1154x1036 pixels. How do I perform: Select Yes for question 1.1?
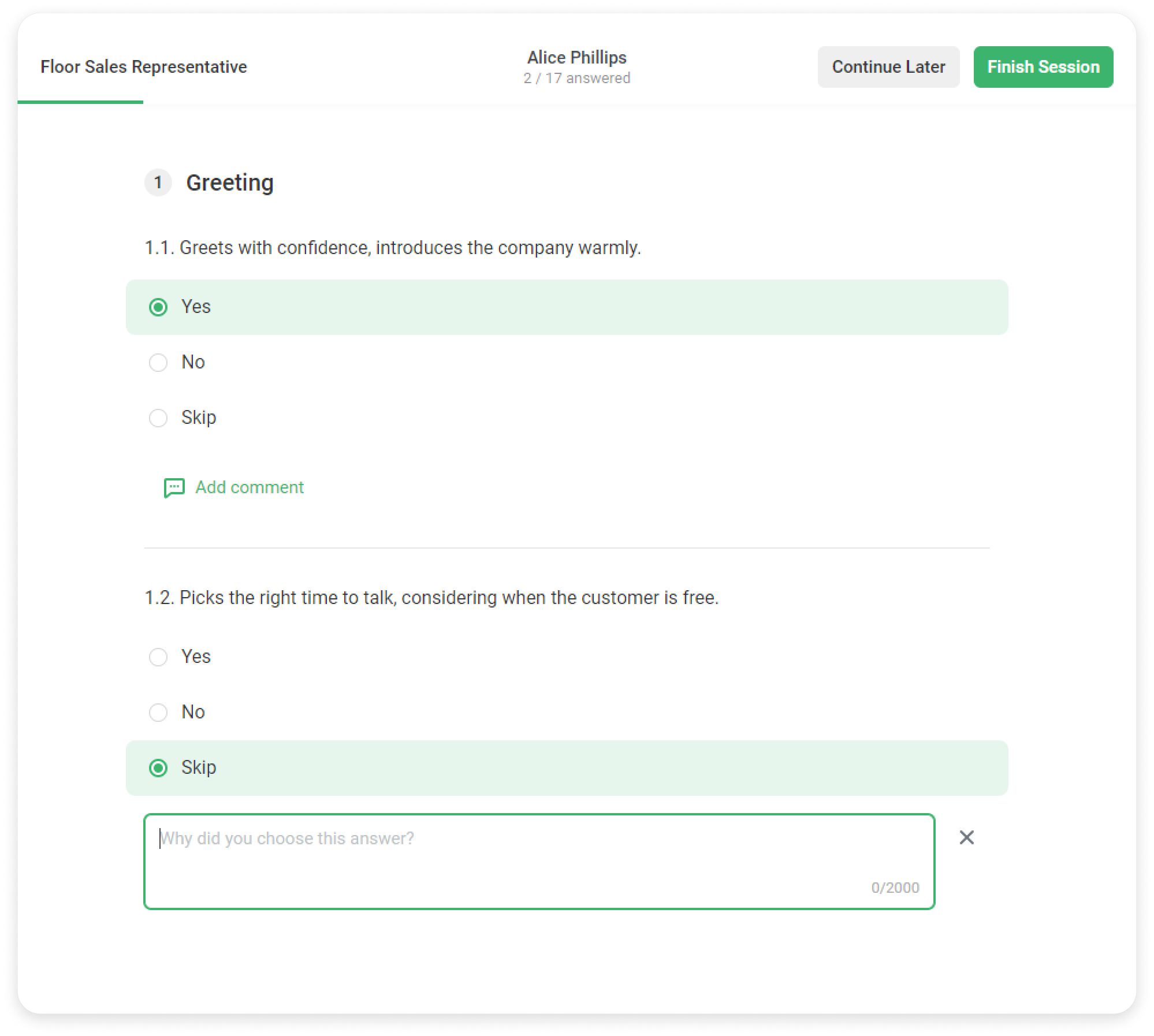pos(567,307)
